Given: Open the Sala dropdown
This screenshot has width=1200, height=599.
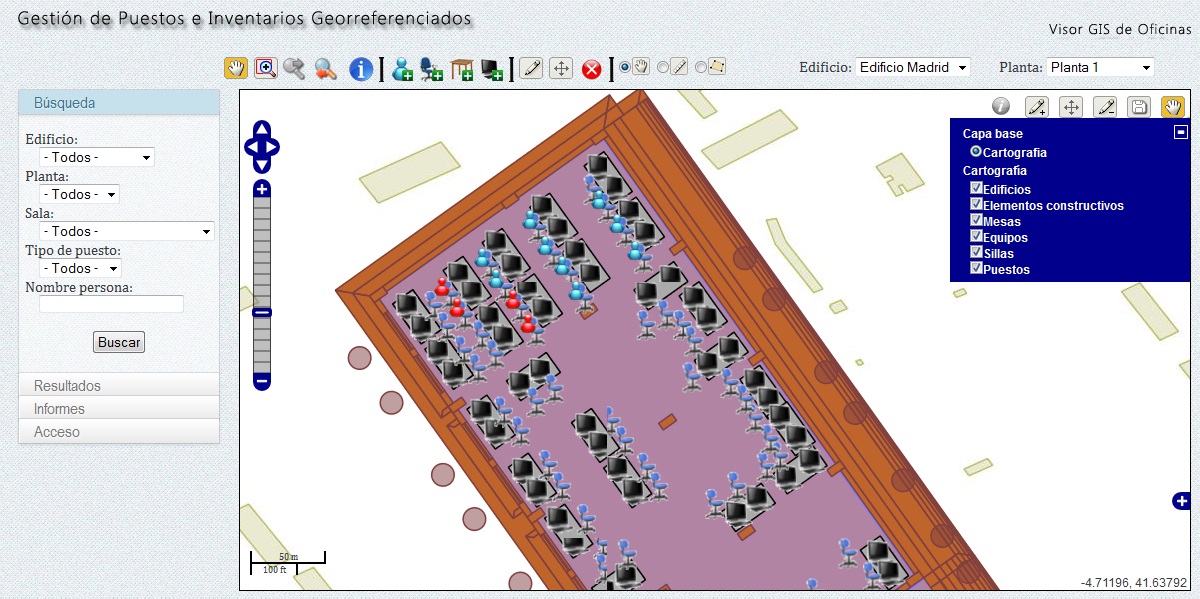Looking at the screenshot, I should click(127, 231).
